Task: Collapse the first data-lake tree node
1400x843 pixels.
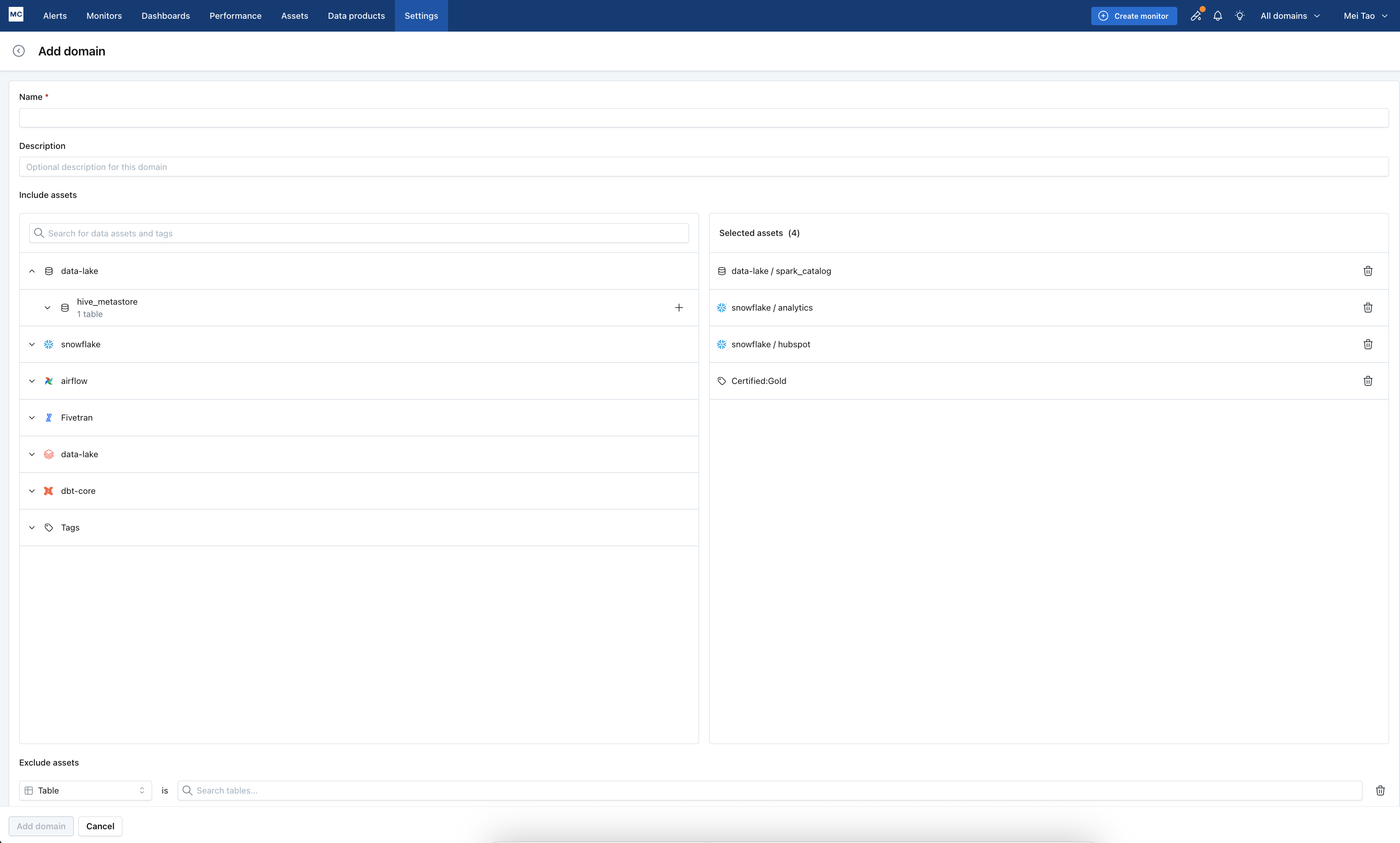Action: pyautogui.click(x=32, y=271)
